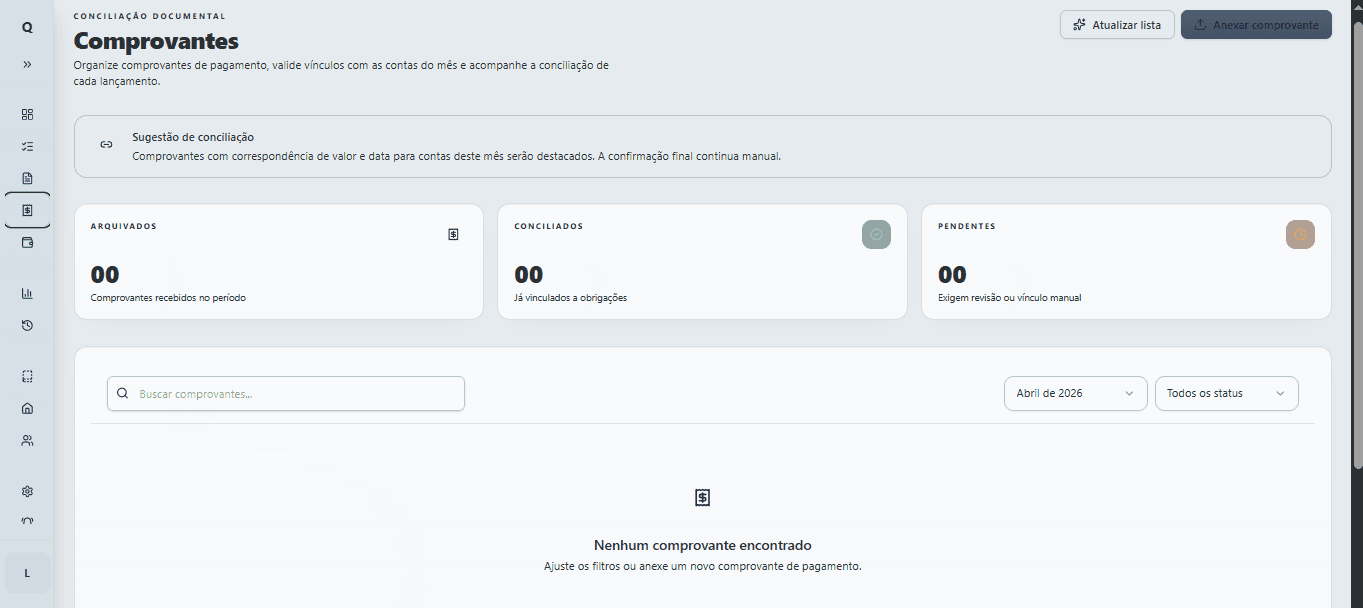Open the users people icon in sidebar
This screenshot has height=608, width=1363.
point(27,440)
